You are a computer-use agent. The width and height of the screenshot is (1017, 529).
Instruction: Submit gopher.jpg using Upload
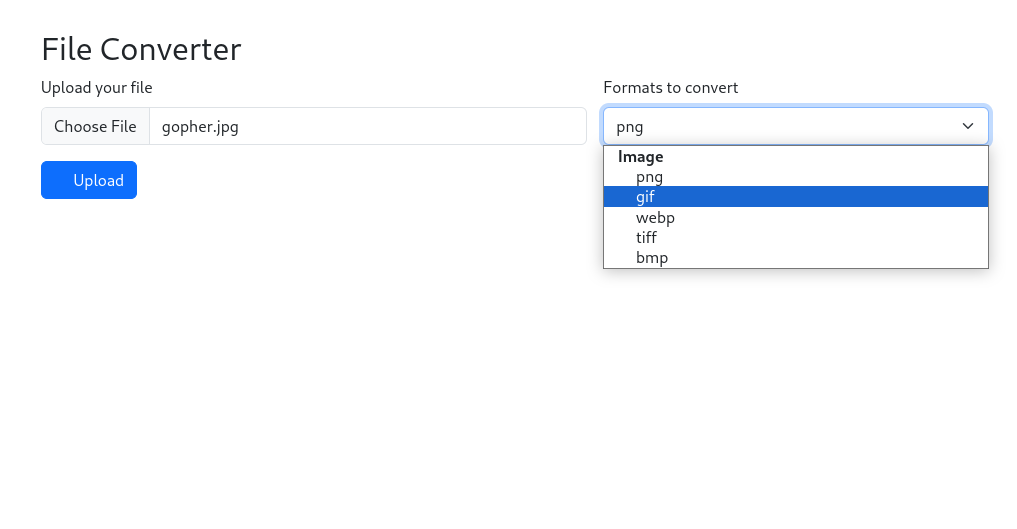click(x=89, y=180)
